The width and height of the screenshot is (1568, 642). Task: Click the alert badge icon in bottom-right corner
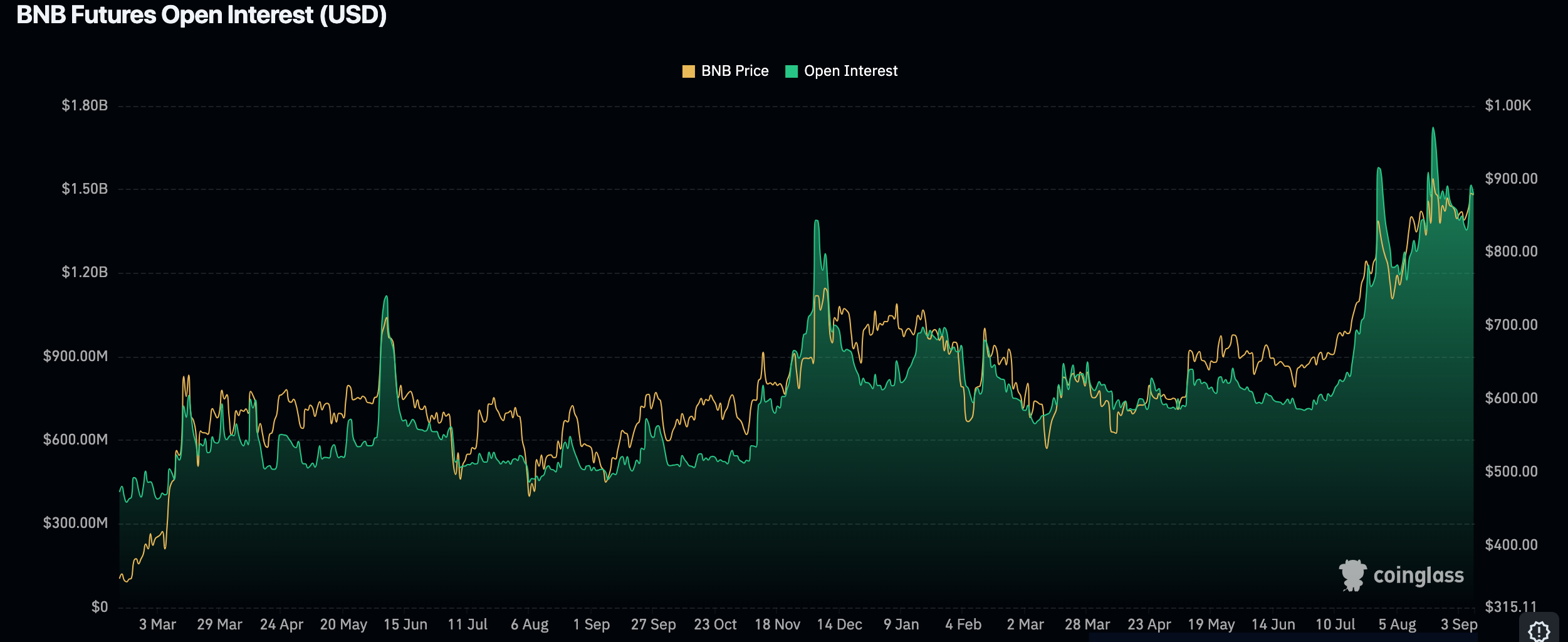pos(1539,629)
